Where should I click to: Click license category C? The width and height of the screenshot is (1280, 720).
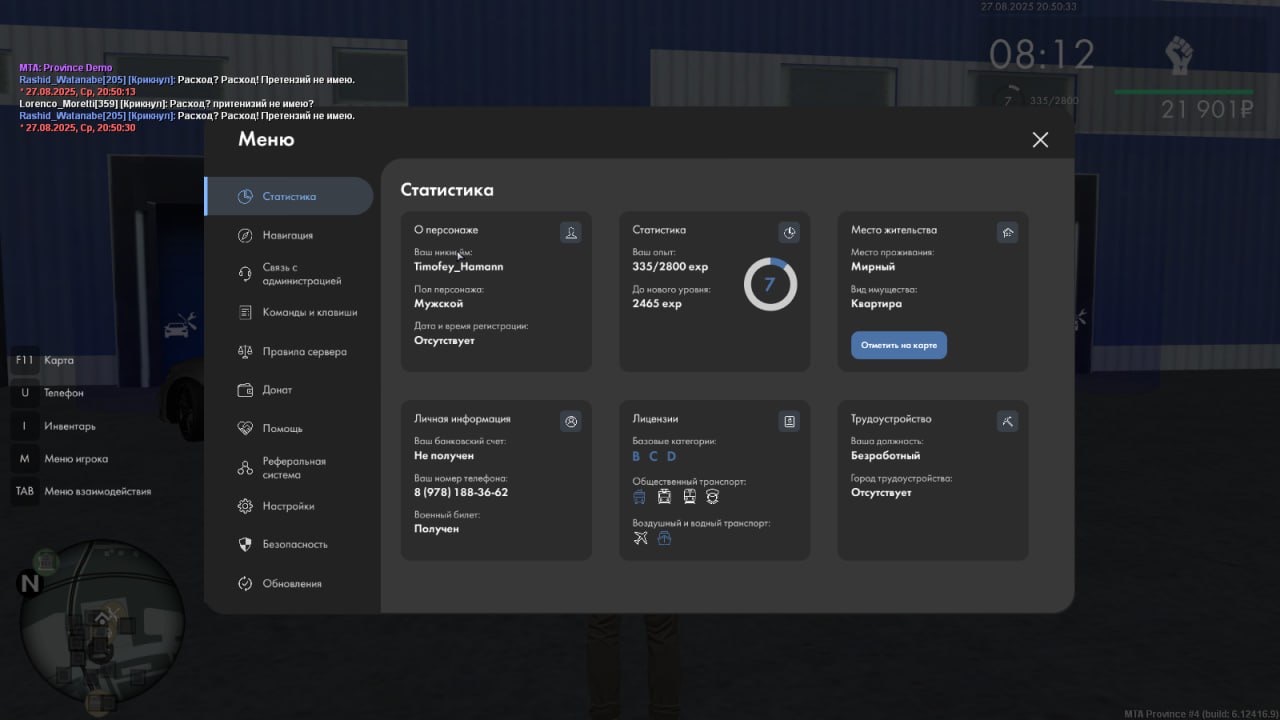[x=653, y=456]
